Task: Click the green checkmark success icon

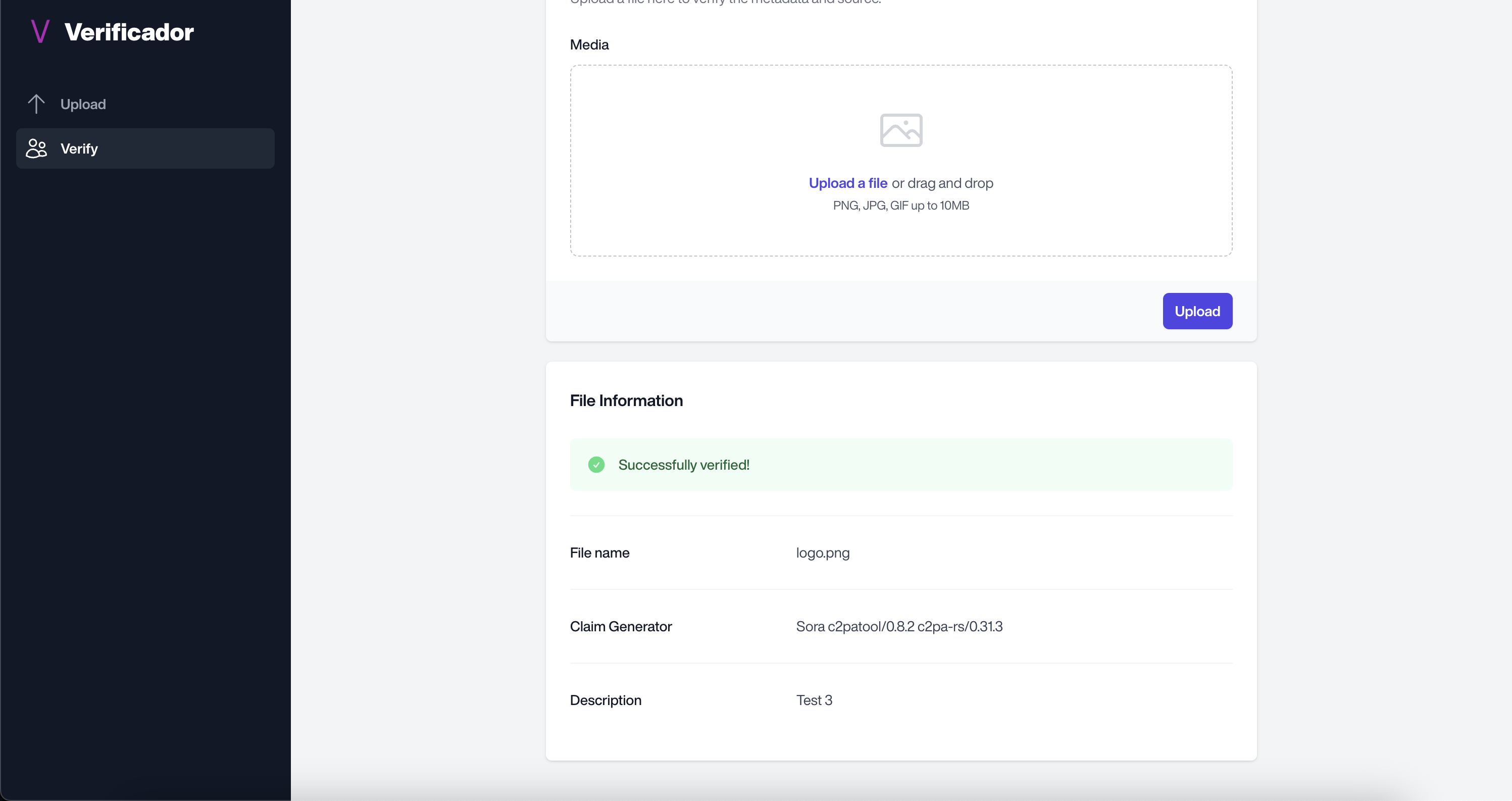Action: pyautogui.click(x=596, y=465)
